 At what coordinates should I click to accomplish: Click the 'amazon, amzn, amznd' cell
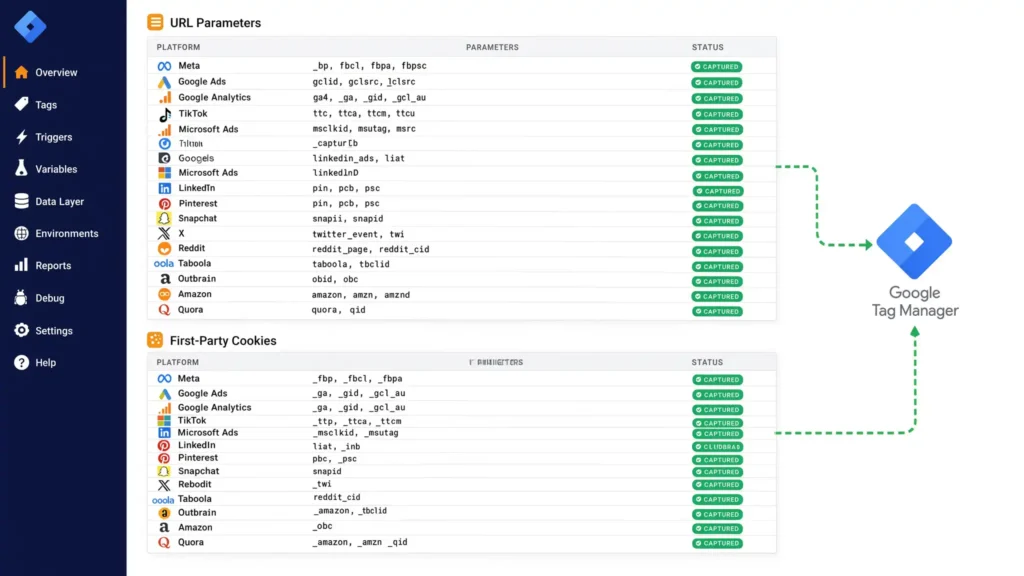click(361, 295)
